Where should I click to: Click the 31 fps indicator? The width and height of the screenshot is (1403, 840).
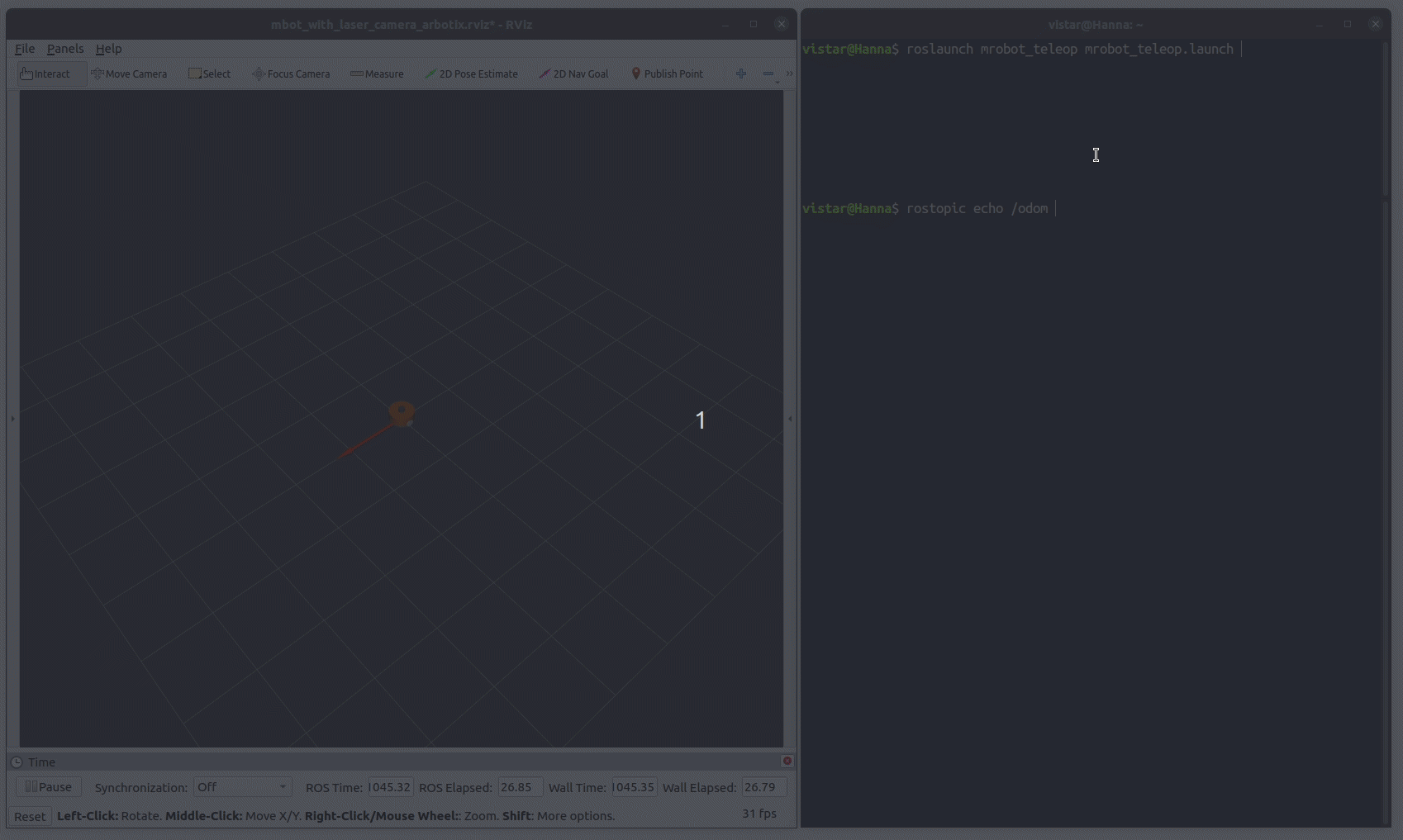tap(759, 814)
